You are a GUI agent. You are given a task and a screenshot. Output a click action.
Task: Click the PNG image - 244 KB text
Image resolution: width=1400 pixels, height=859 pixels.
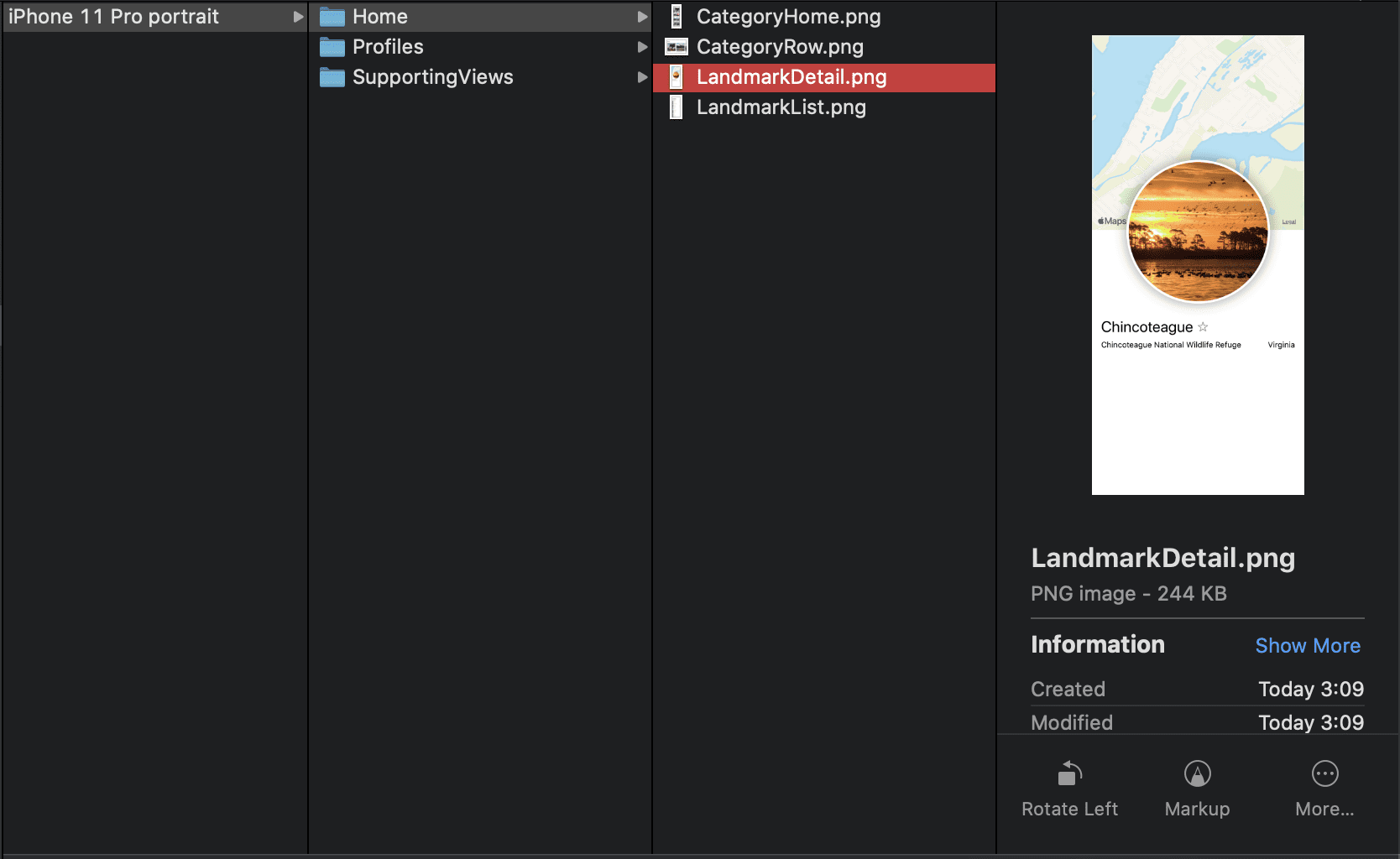1129,594
